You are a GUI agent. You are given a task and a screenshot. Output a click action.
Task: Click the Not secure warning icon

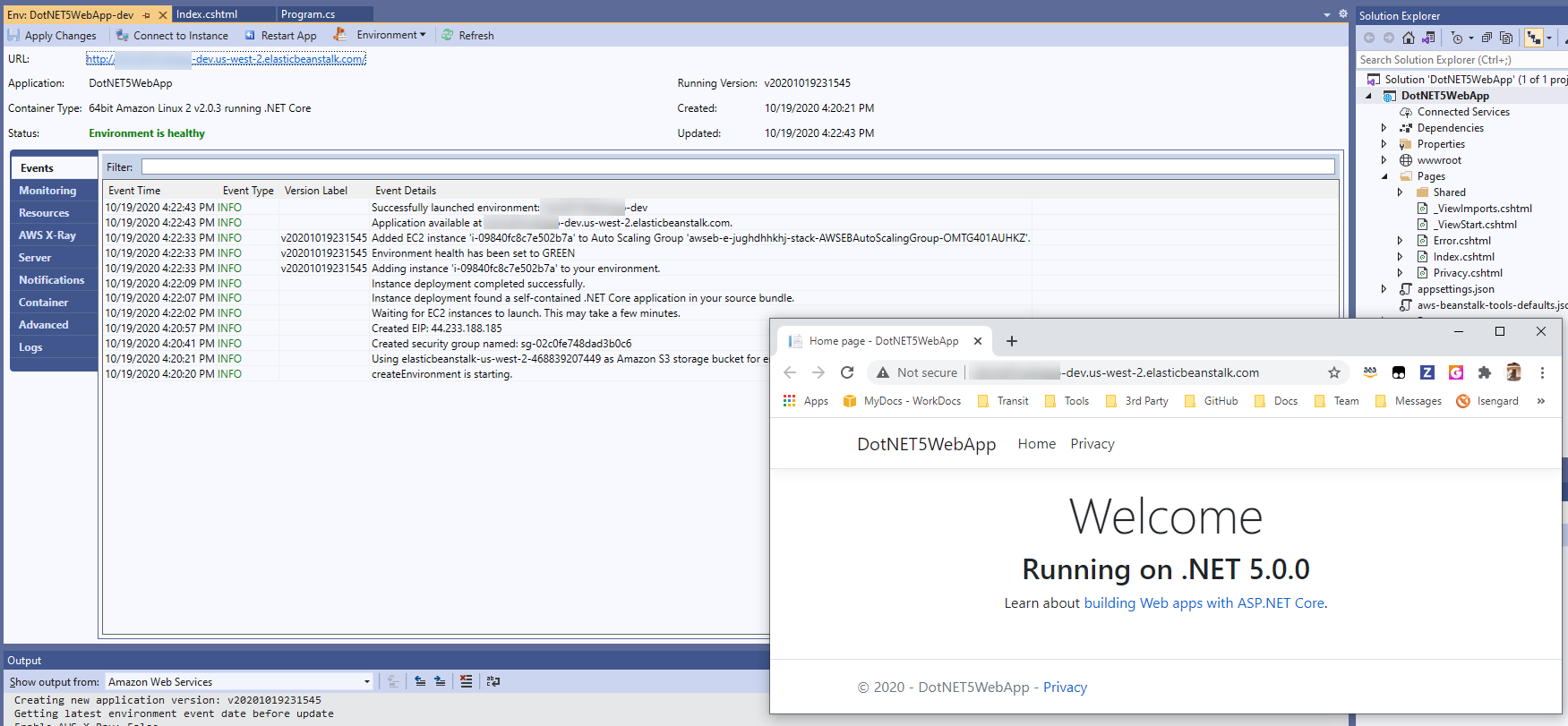(883, 372)
